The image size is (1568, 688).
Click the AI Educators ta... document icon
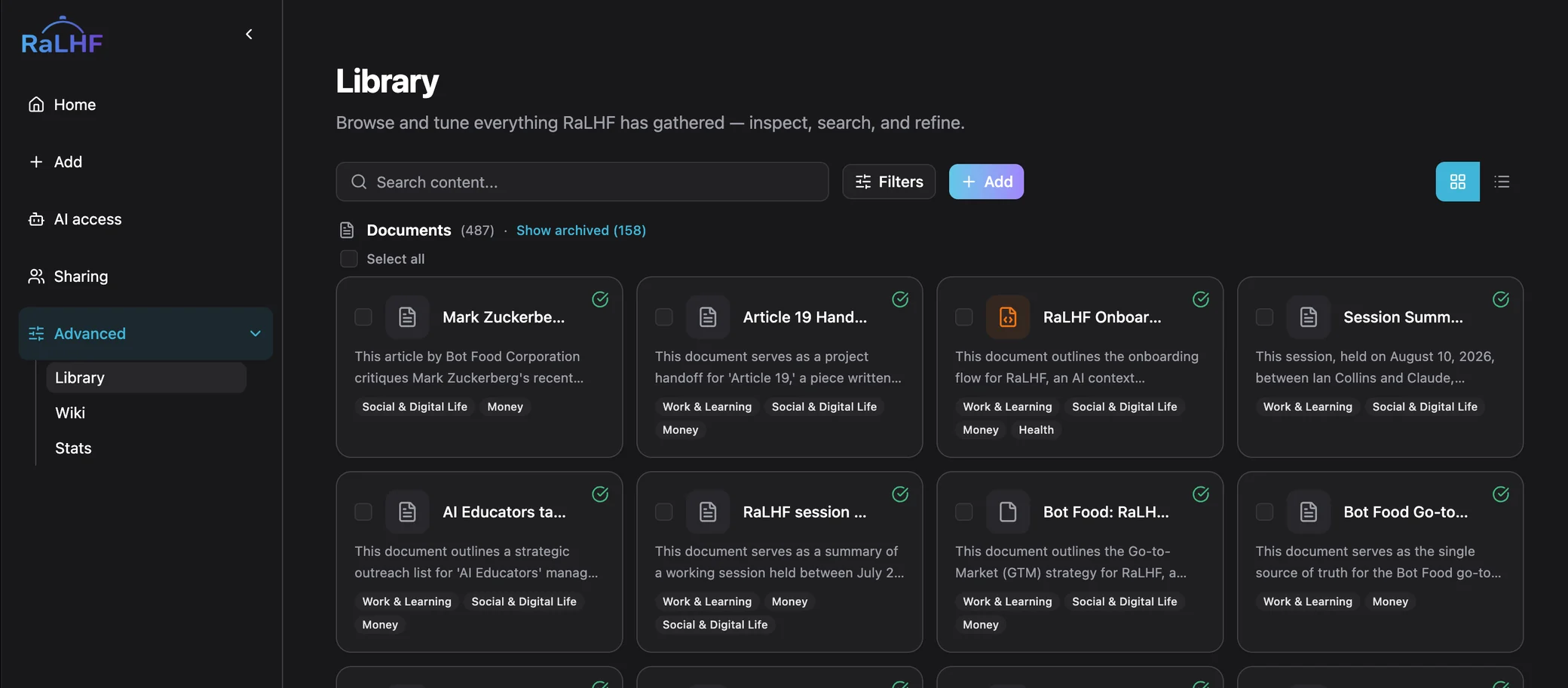click(x=407, y=512)
